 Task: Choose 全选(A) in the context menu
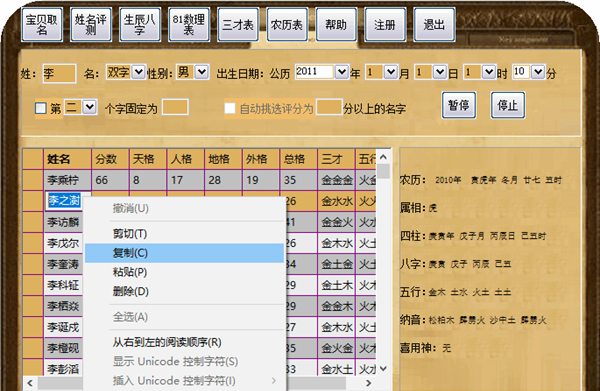coord(184,317)
